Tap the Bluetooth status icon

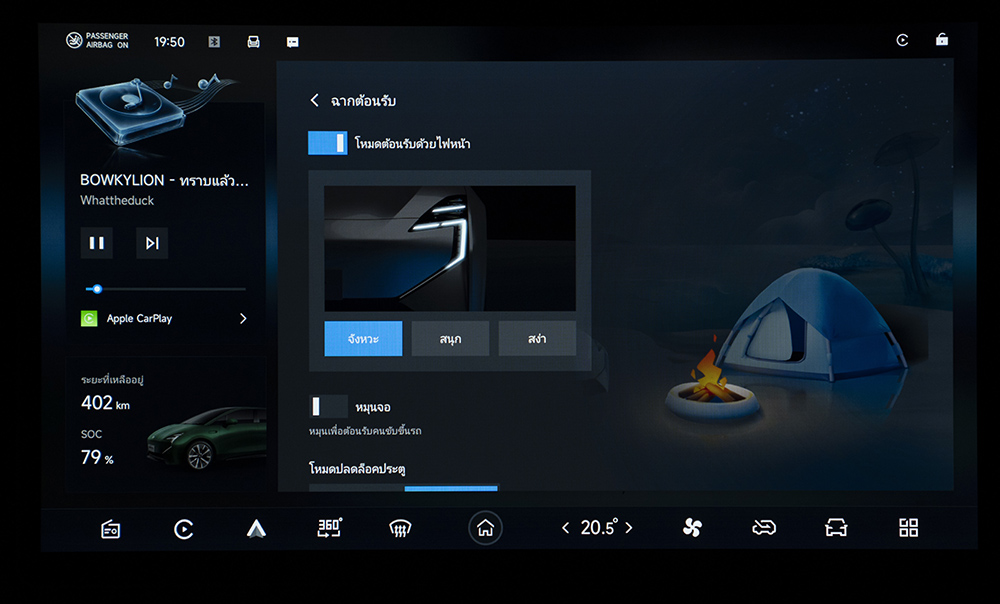[x=213, y=42]
